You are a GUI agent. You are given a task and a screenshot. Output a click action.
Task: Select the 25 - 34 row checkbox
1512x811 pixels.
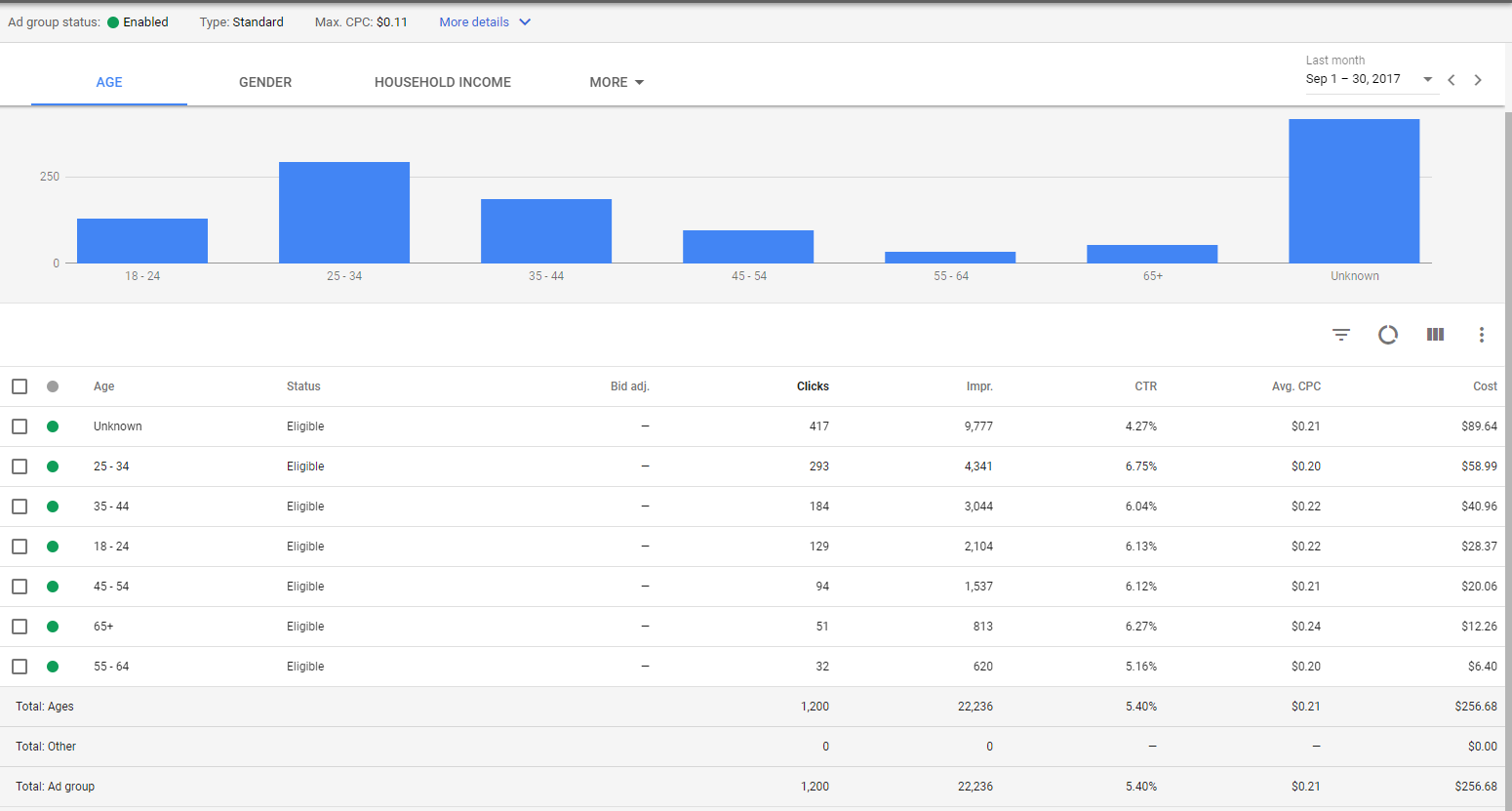click(x=20, y=466)
